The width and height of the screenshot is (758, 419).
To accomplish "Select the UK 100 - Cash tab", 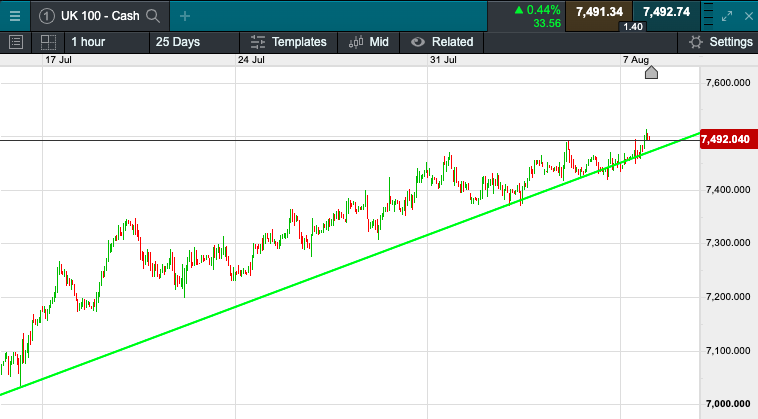I will (100, 16).
